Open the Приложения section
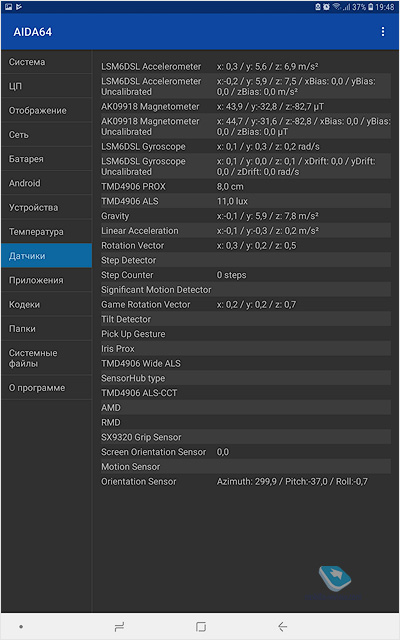Screen dimensions: 400x640 tap(47, 280)
